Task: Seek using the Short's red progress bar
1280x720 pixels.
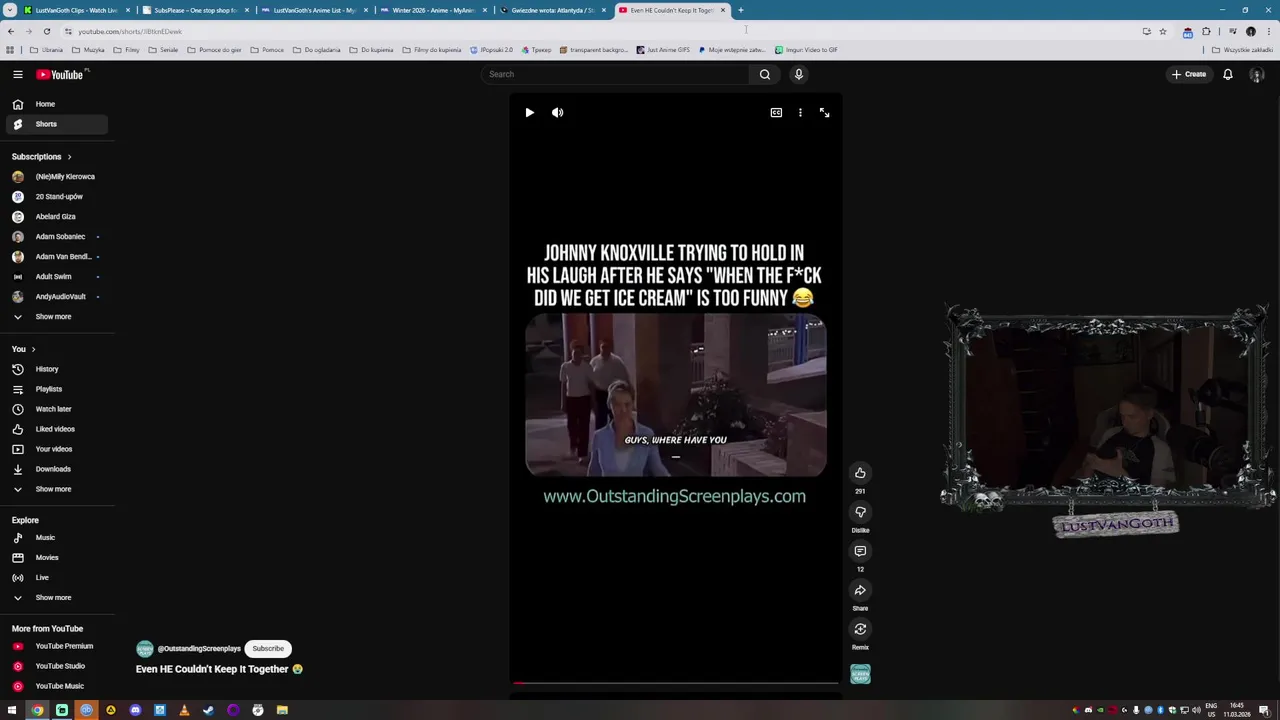Action: pyautogui.click(x=676, y=683)
